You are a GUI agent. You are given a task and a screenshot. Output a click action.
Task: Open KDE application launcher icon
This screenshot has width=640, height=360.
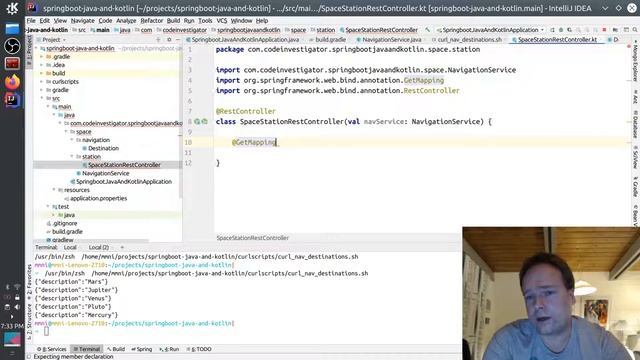pos(12,8)
